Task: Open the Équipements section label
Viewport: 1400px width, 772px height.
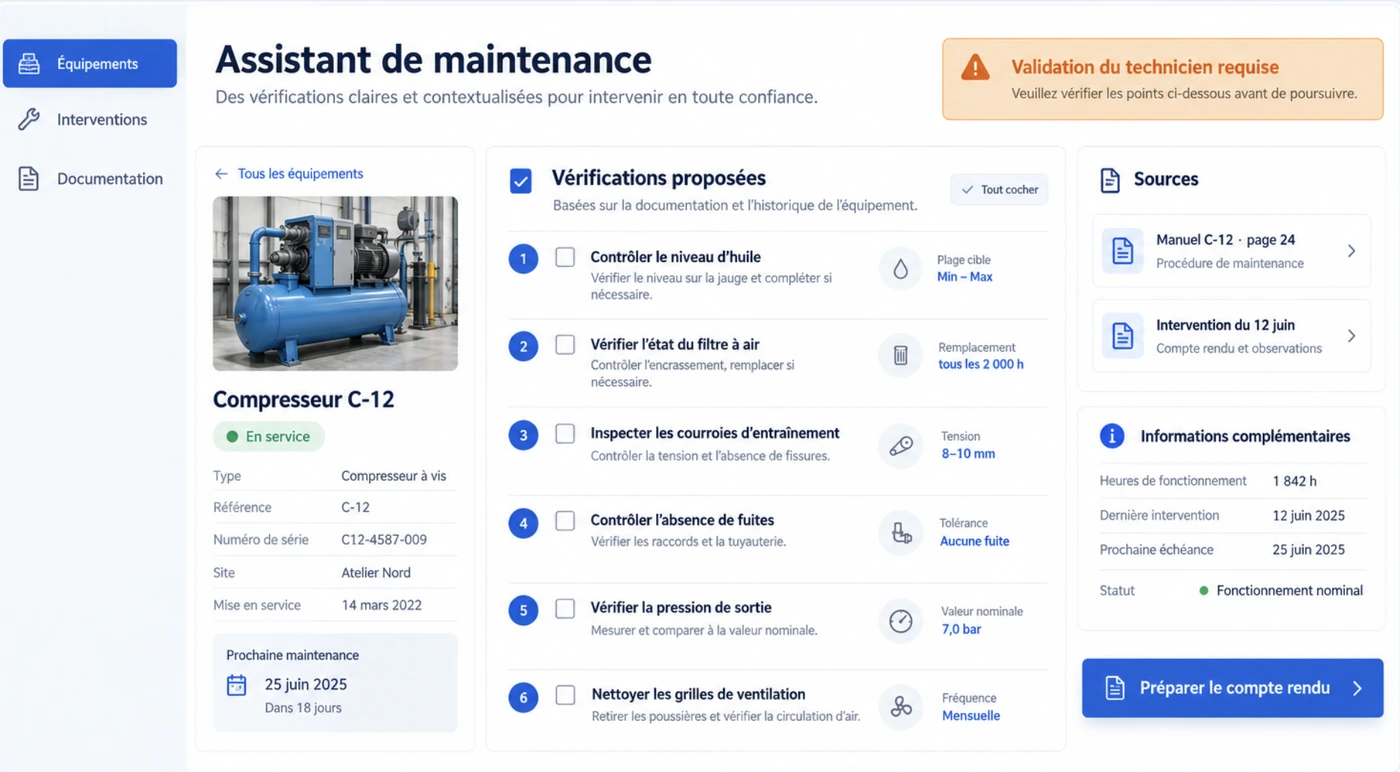Action: (97, 64)
